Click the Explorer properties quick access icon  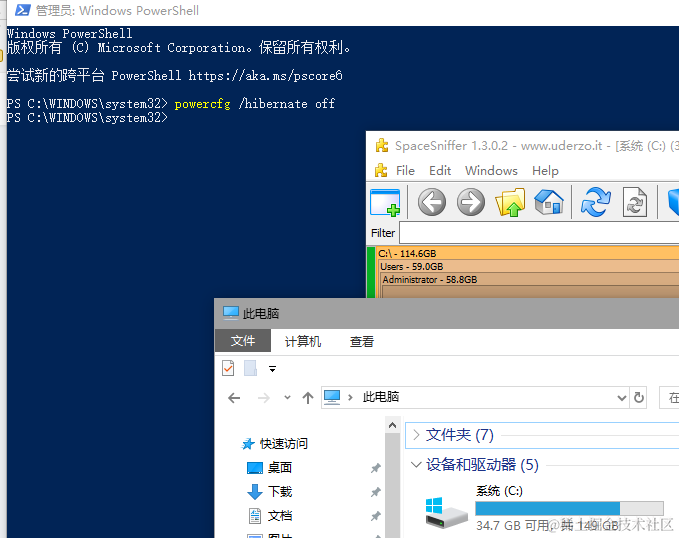[228, 368]
